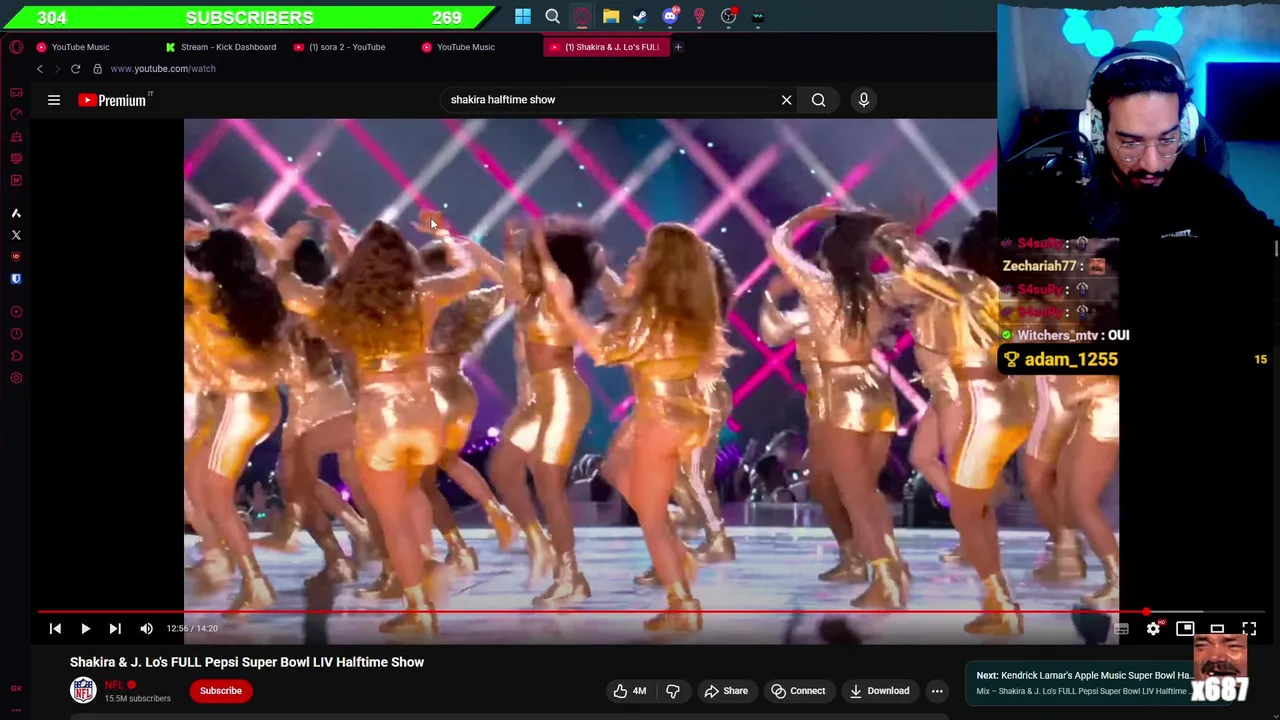Image resolution: width=1280 pixels, height=720 pixels.
Task: Go to YouTube Premium home logo
Action: pyautogui.click(x=113, y=100)
